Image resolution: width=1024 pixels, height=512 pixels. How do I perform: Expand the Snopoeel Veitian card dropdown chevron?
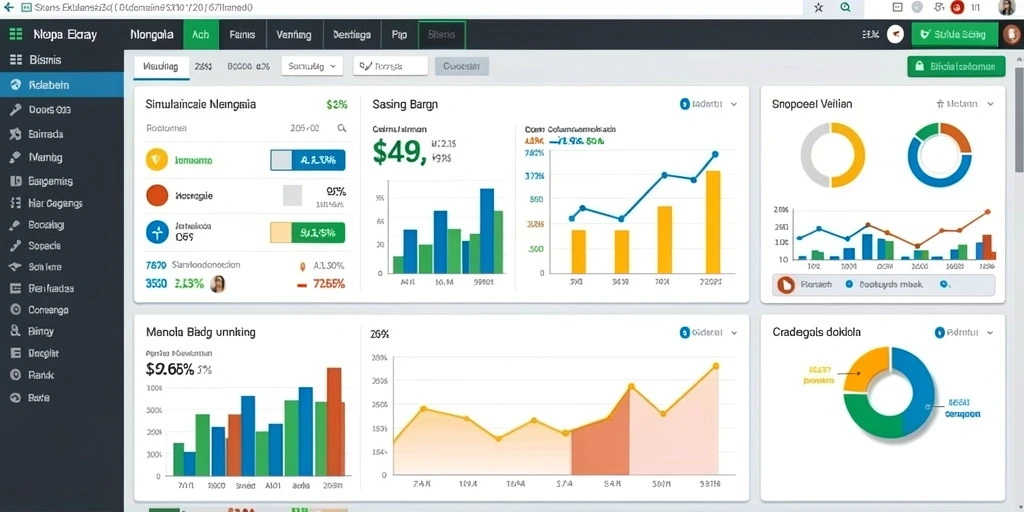[990, 104]
